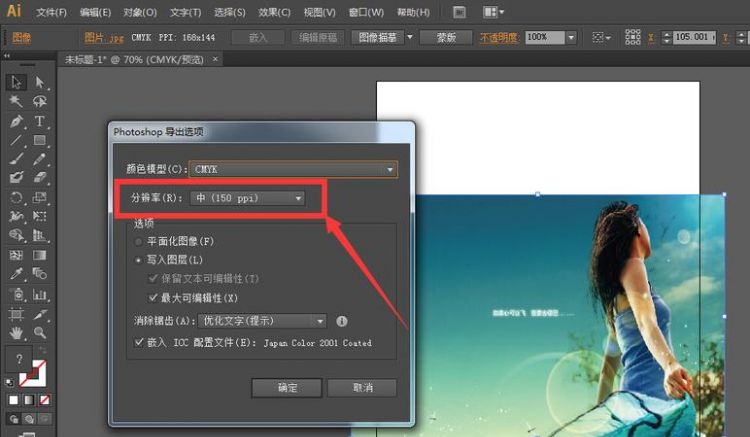Image resolution: width=750 pixels, height=437 pixels.
Task: Choose the 写入图层(L) radio option
Action: [x=139, y=261]
